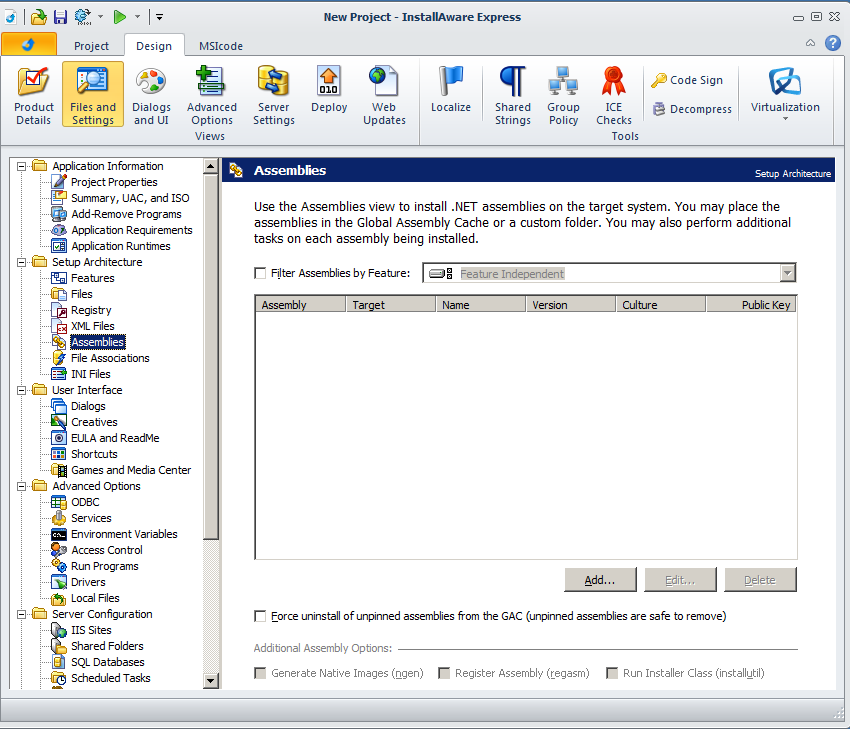Select Application Requirements tree item
Image resolution: width=850 pixels, height=729 pixels.
tap(132, 230)
